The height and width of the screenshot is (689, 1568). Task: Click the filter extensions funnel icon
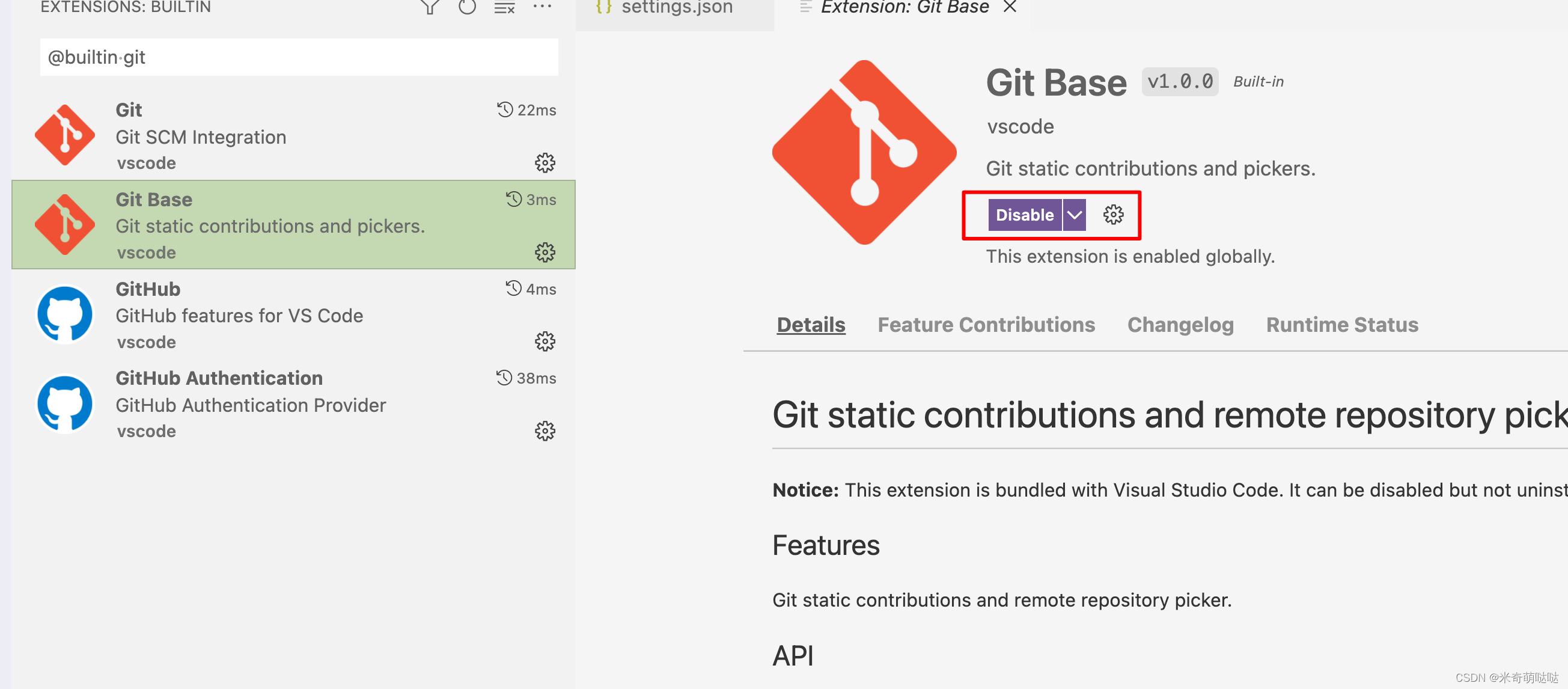430,7
